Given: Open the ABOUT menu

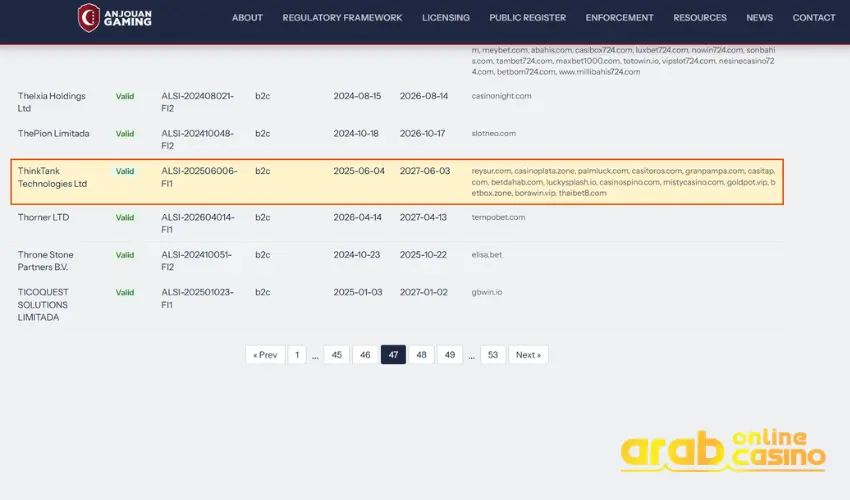Looking at the screenshot, I should click(x=247, y=18).
